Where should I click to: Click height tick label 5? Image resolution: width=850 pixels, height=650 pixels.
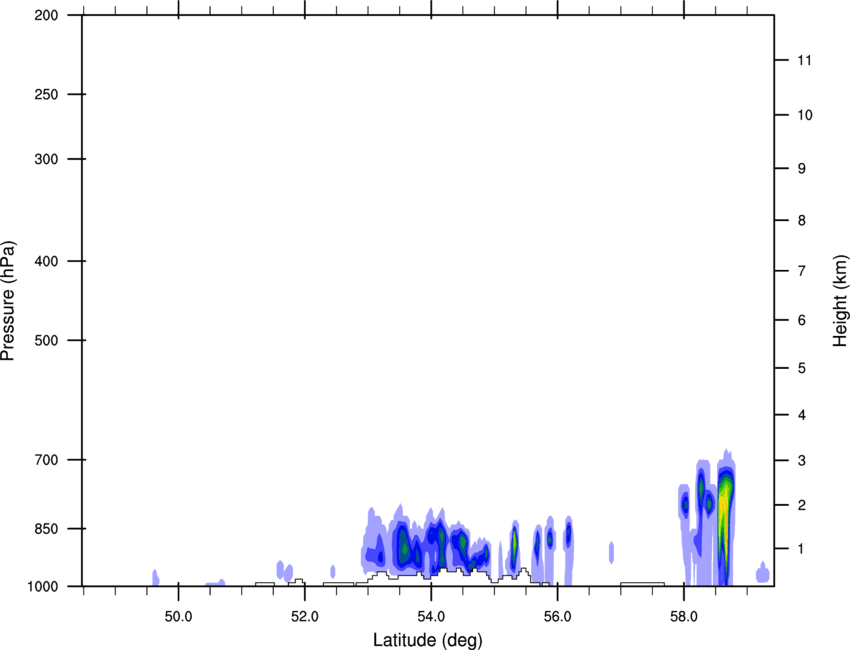tap(802, 368)
